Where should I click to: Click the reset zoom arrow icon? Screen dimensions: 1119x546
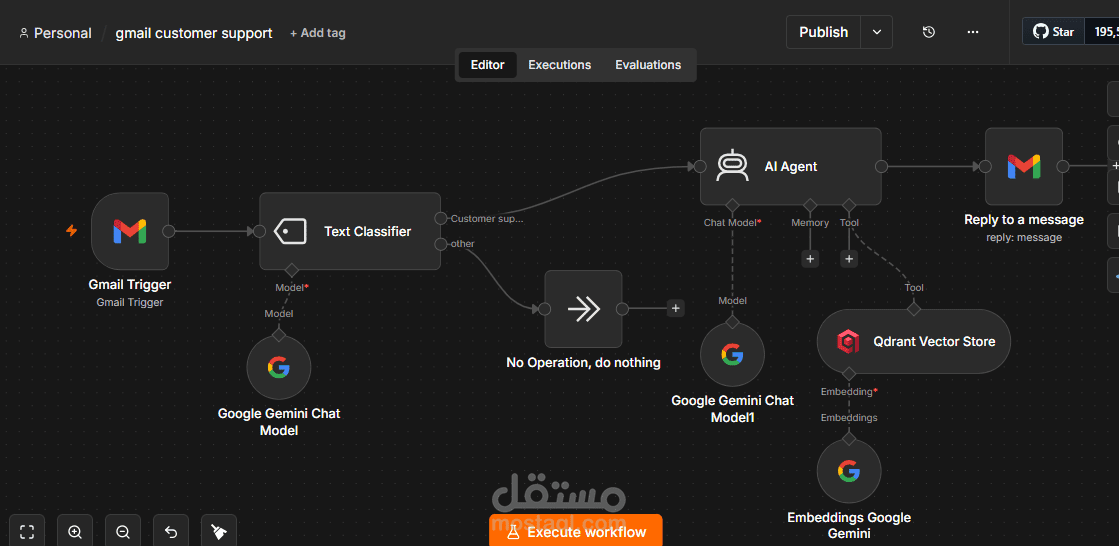(x=171, y=531)
